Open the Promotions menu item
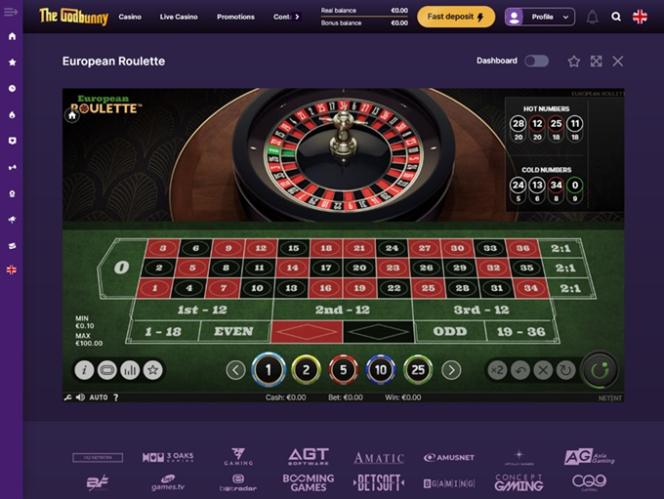664x499 pixels. click(x=236, y=17)
